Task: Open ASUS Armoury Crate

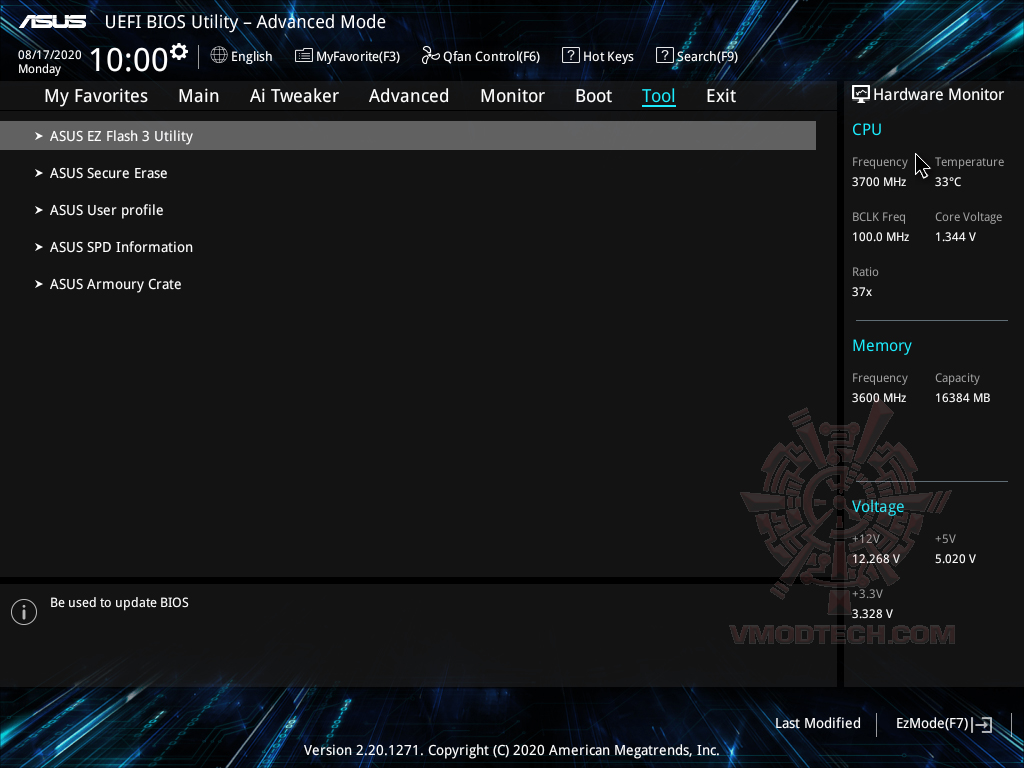Action: click(x=115, y=284)
